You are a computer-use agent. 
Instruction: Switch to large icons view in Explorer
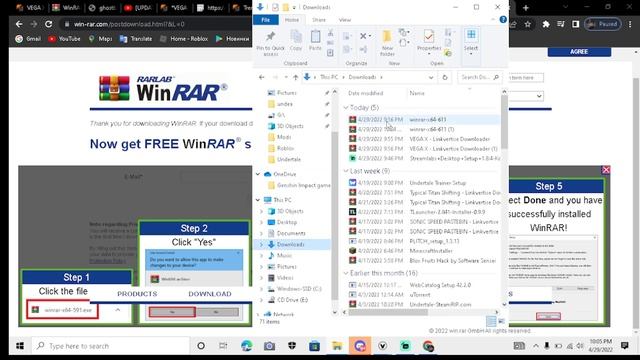coord(501,321)
